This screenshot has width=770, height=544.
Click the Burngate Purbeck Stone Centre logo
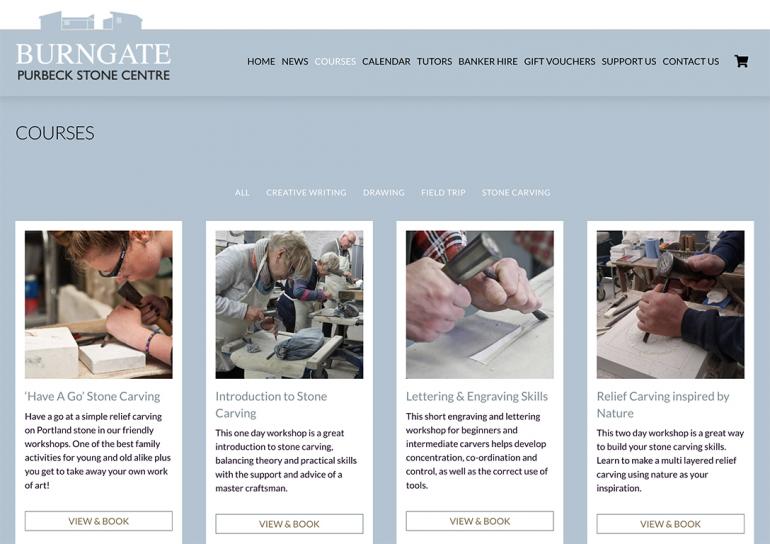tap(93, 47)
